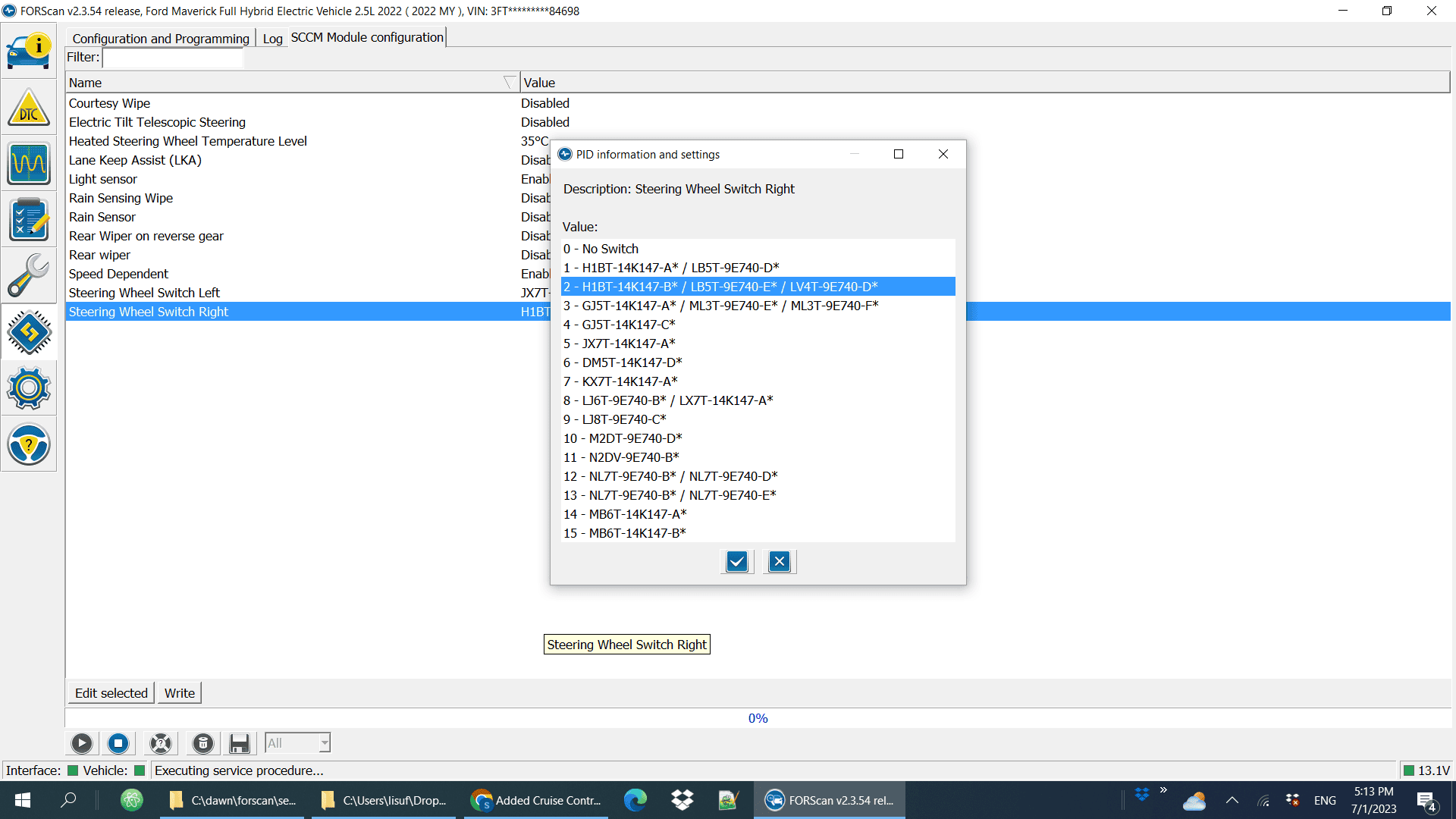This screenshot has width=1456, height=819.
Task: Select value 13 - NL7T-9E740-B* / NL7T-9E740-E*
Action: (758, 495)
